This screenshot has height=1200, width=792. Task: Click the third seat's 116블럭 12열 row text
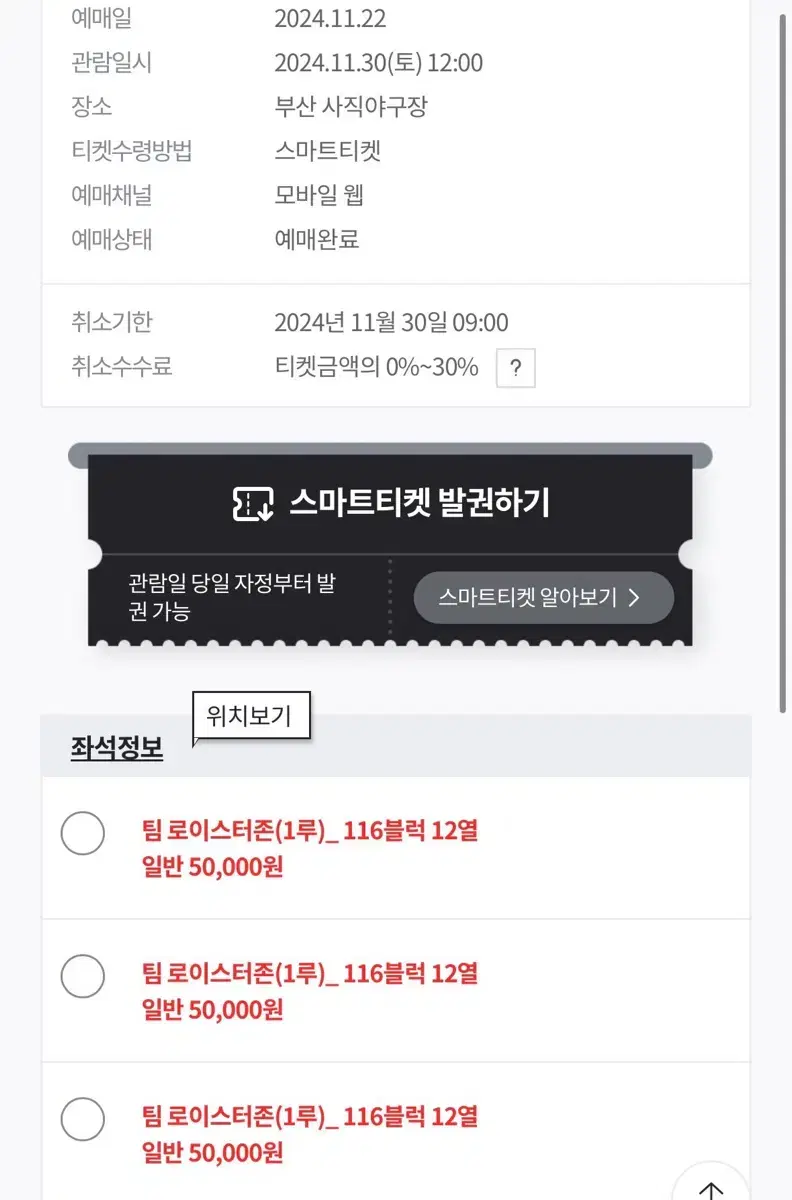411,1116
